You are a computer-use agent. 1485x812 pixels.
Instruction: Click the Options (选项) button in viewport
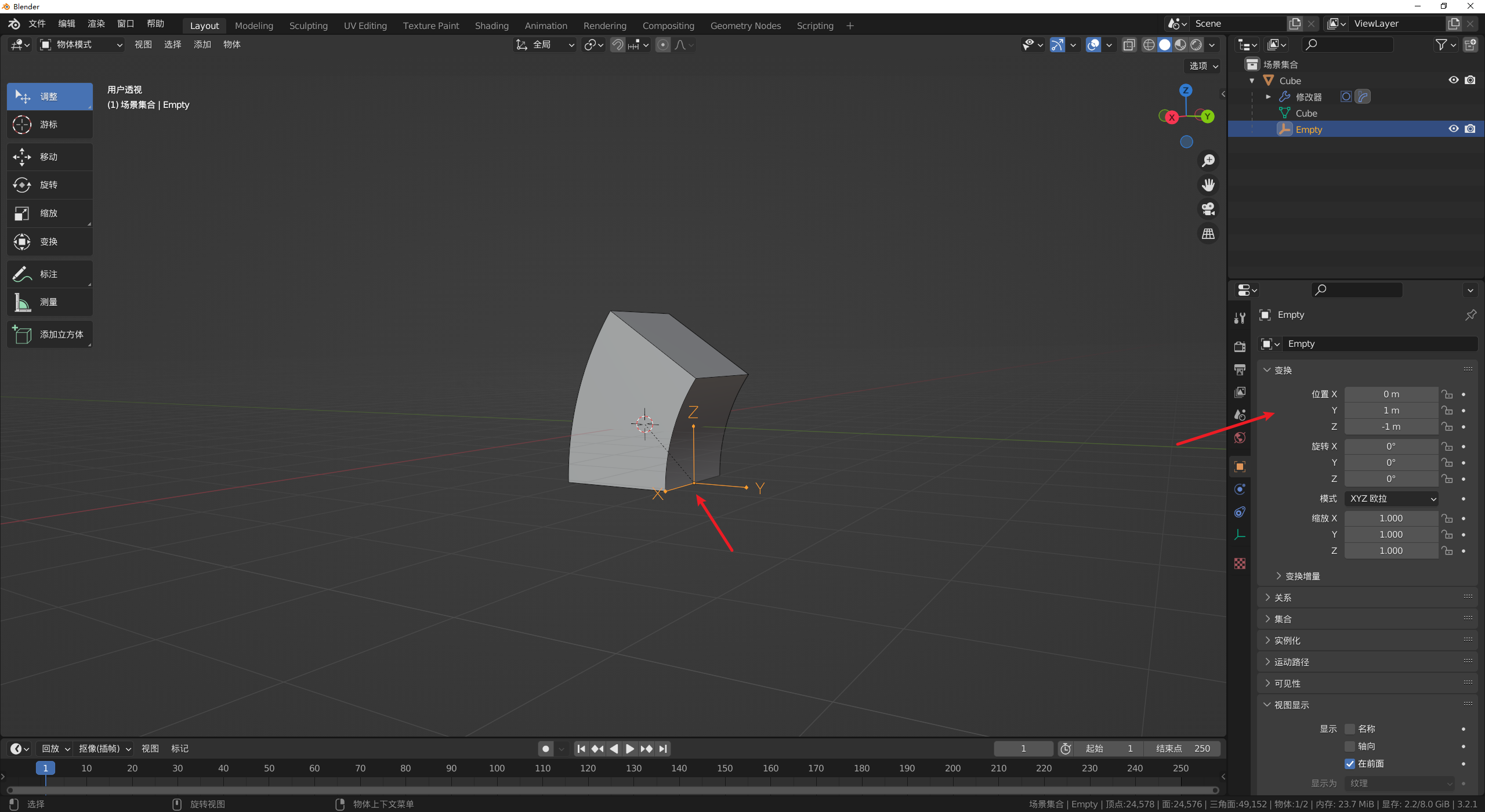(1203, 66)
